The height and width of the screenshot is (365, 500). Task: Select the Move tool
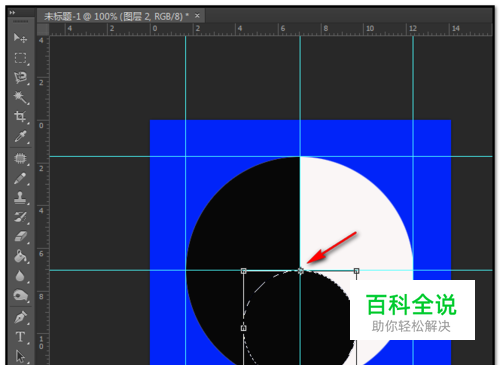pos(20,38)
